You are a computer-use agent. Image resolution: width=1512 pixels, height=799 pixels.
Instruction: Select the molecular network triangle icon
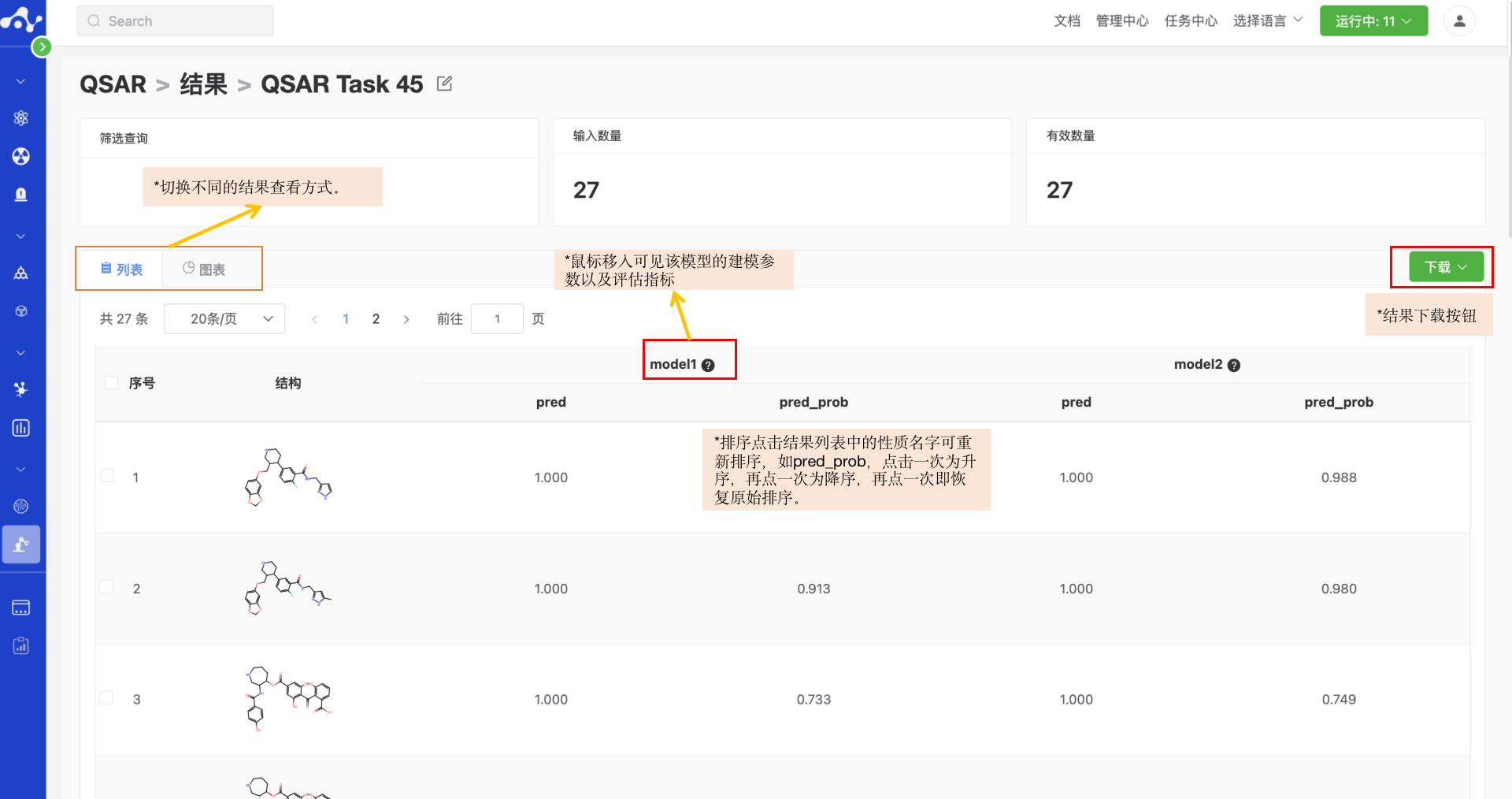pos(21,273)
